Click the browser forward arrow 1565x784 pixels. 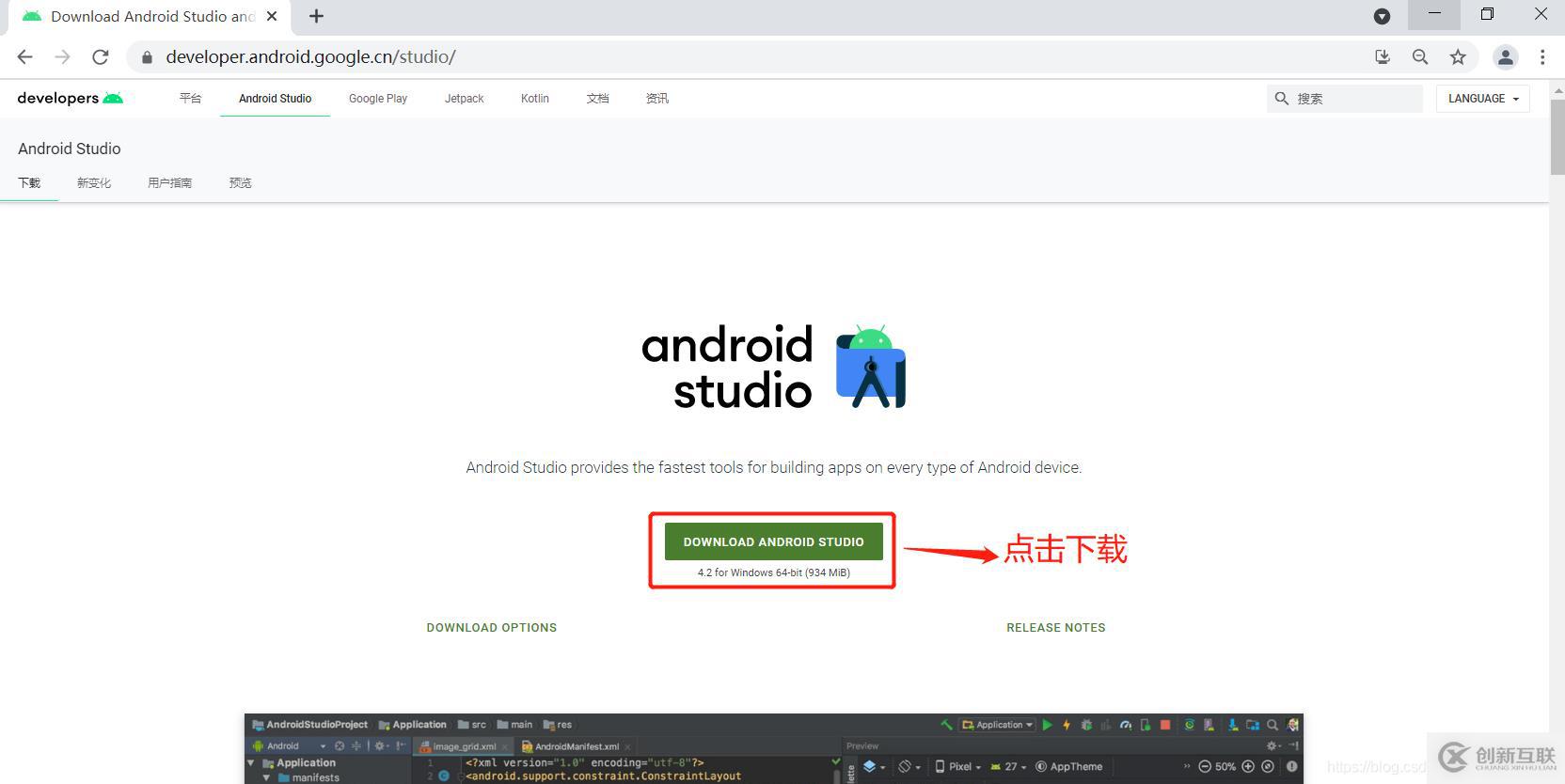[62, 57]
